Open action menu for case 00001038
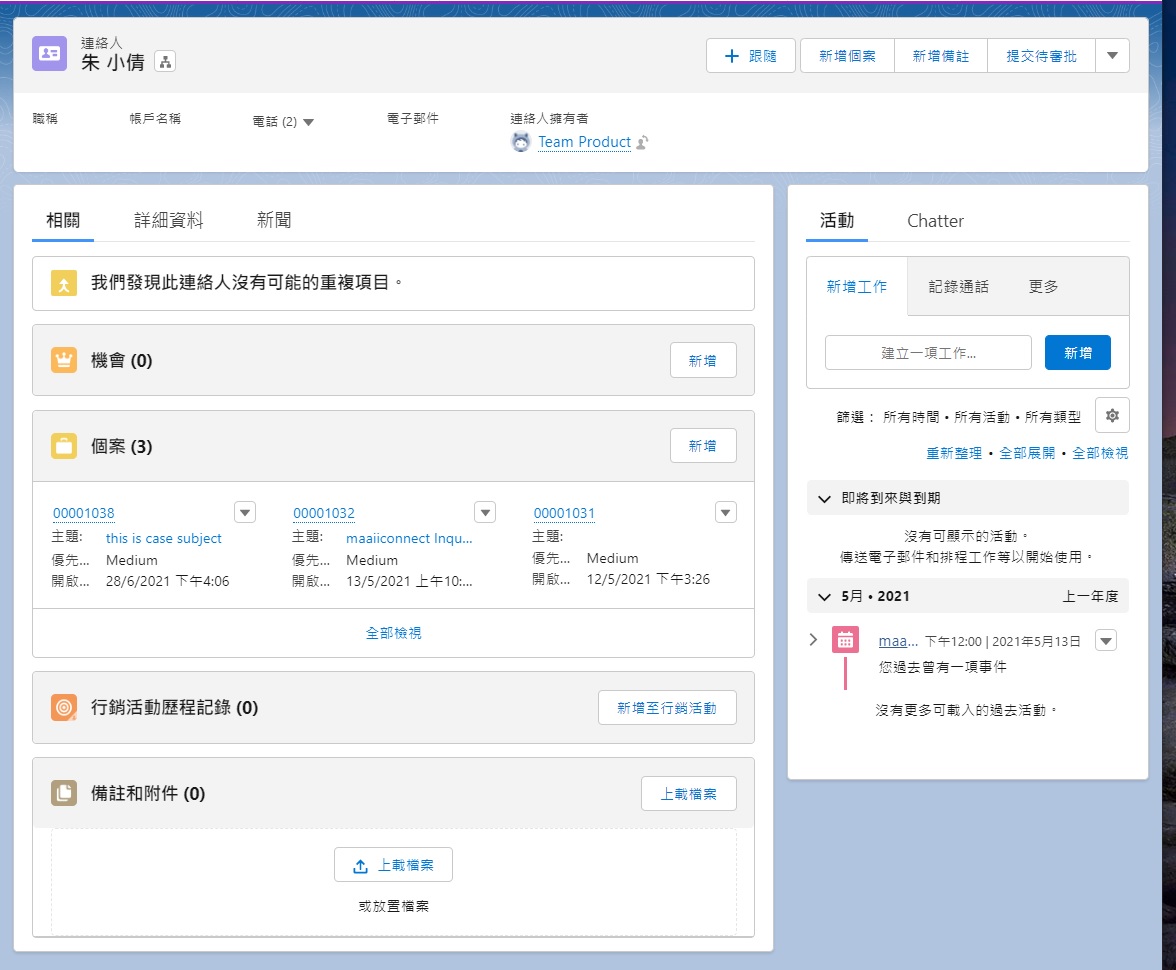1176x970 pixels. 245,512
